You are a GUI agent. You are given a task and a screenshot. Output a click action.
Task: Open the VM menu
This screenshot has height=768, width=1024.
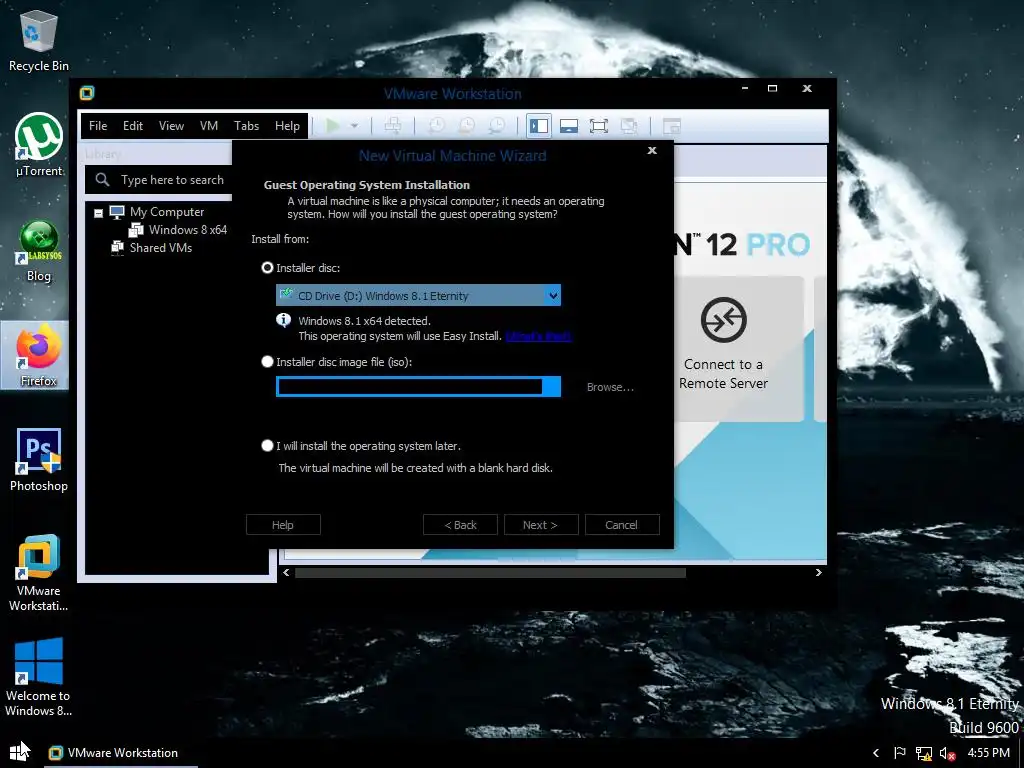click(x=209, y=125)
